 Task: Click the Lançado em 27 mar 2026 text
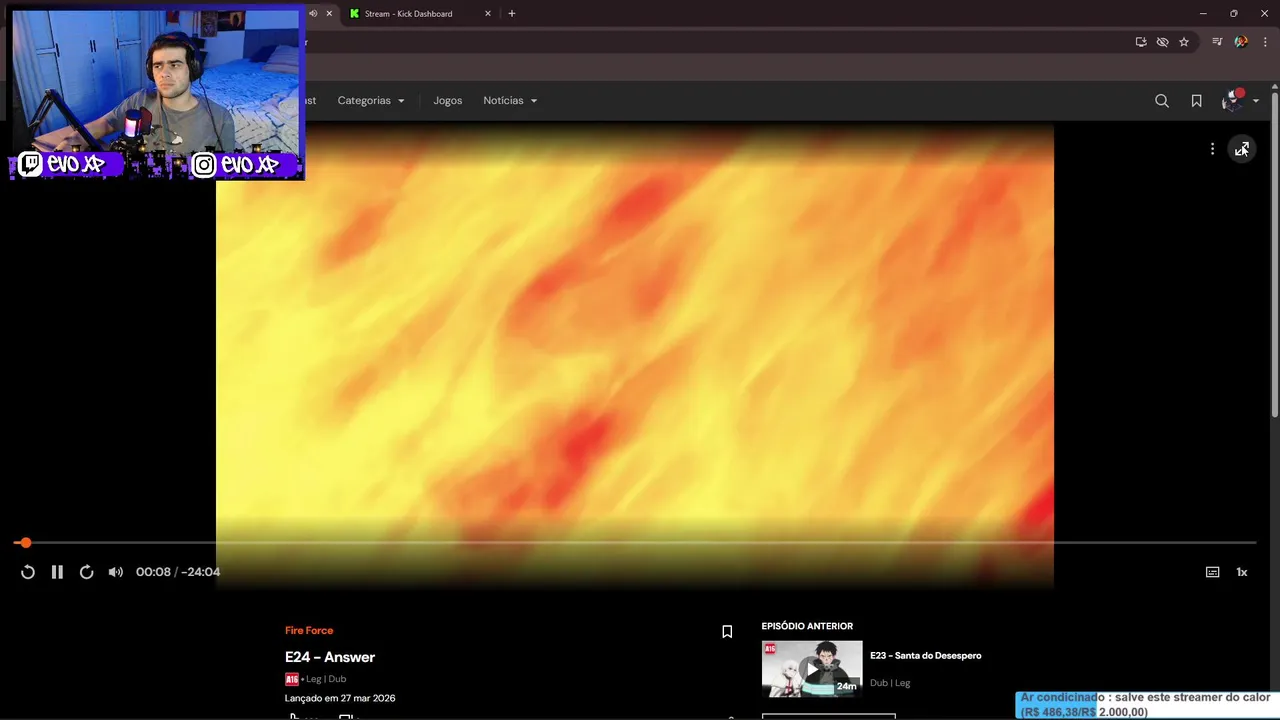coord(340,698)
